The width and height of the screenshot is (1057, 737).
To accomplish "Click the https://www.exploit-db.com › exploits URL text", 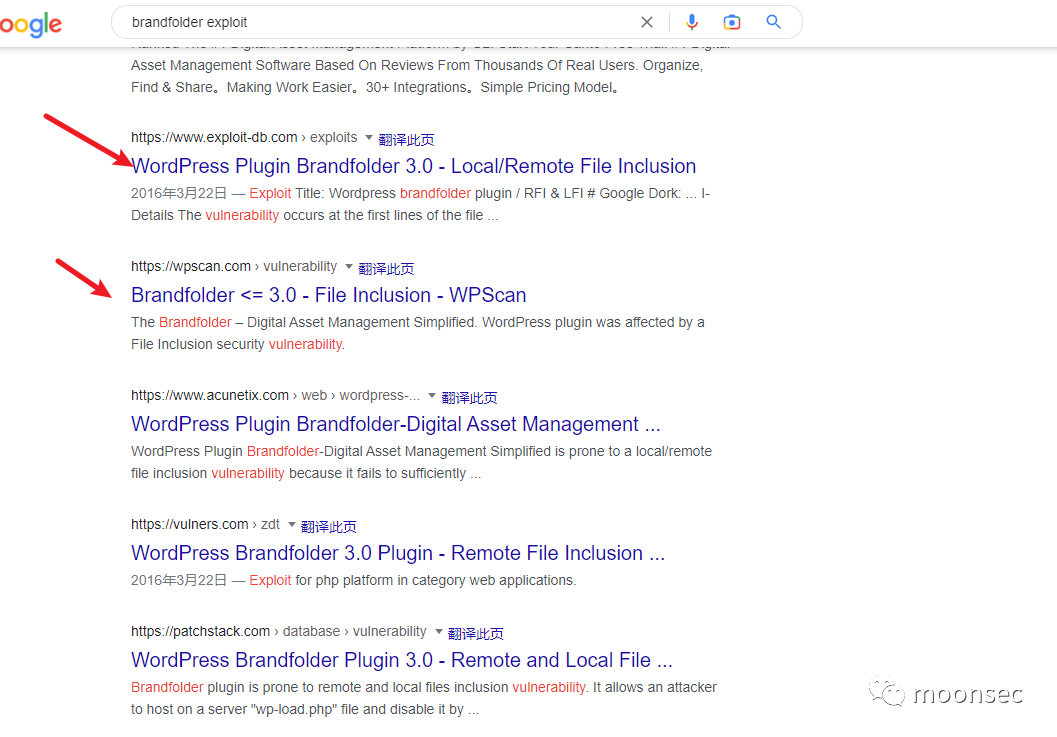I will pos(244,138).
